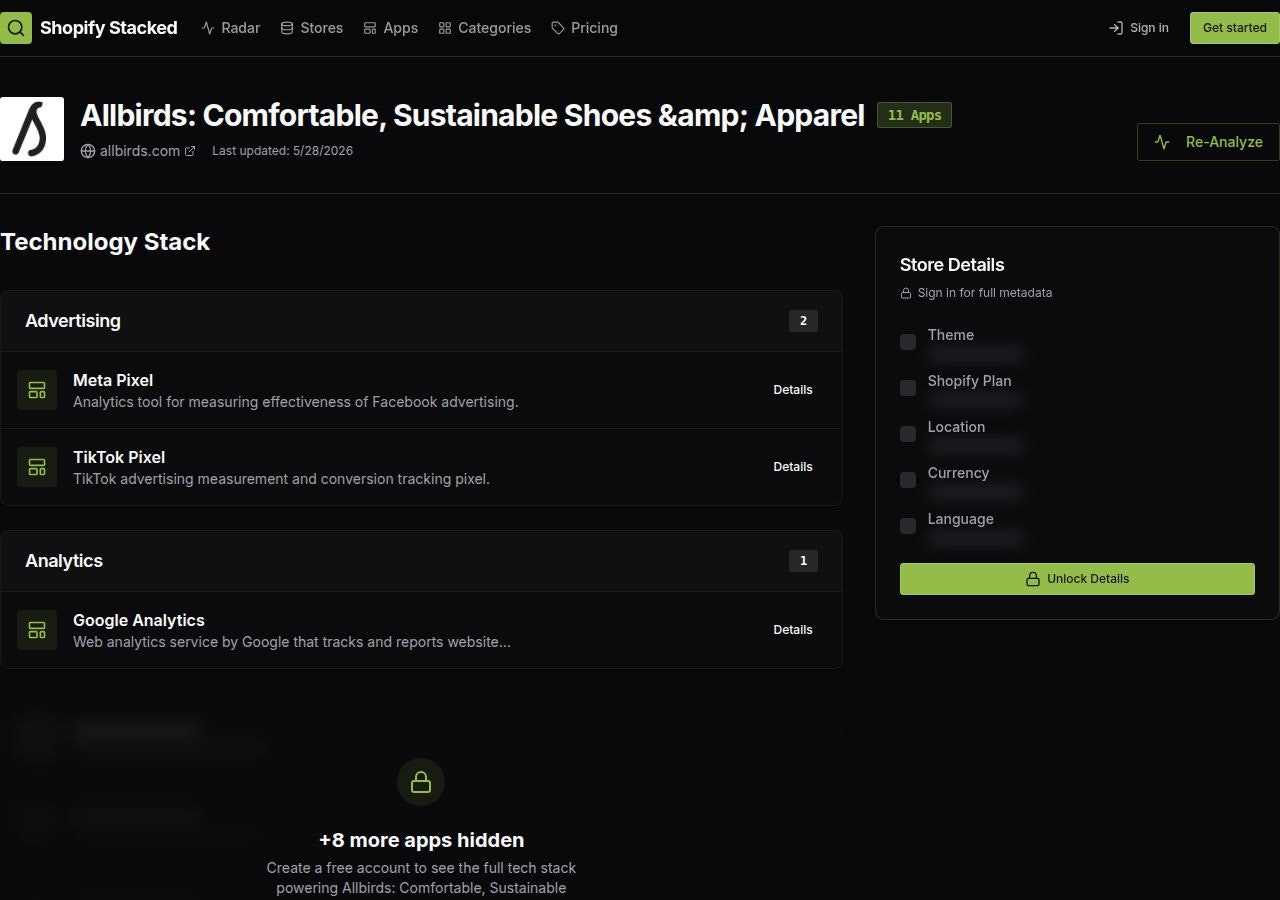This screenshot has width=1280, height=900.
Task: Click the Analytics count badge showing 1
Action: click(x=803, y=561)
